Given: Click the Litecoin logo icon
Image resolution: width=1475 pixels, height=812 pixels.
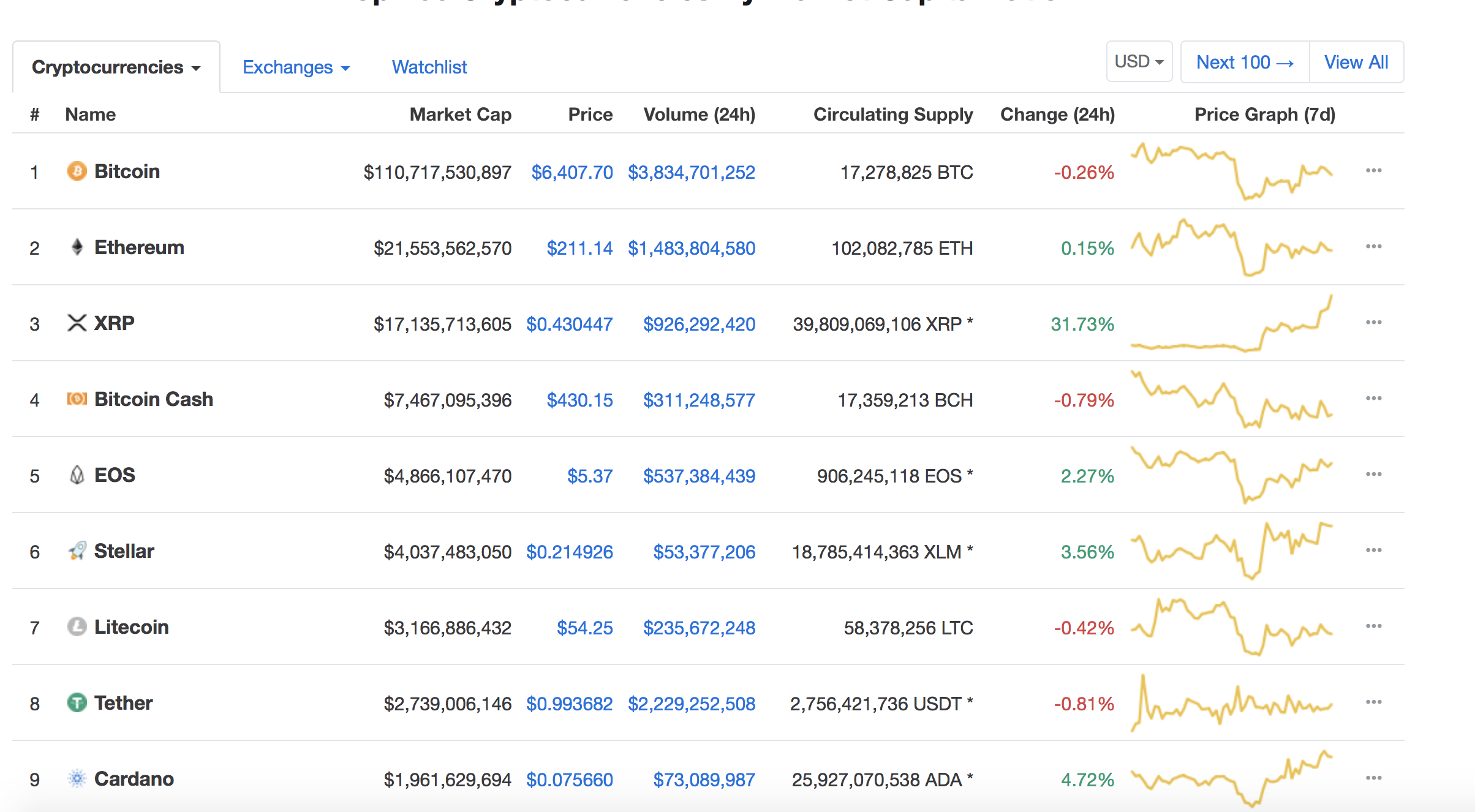Looking at the screenshot, I should click(77, 626).
